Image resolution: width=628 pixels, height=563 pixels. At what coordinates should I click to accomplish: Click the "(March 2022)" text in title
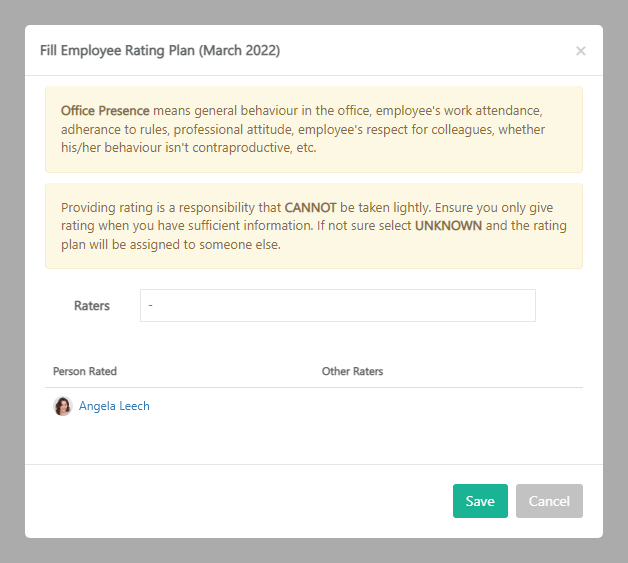tap(238, 51)
